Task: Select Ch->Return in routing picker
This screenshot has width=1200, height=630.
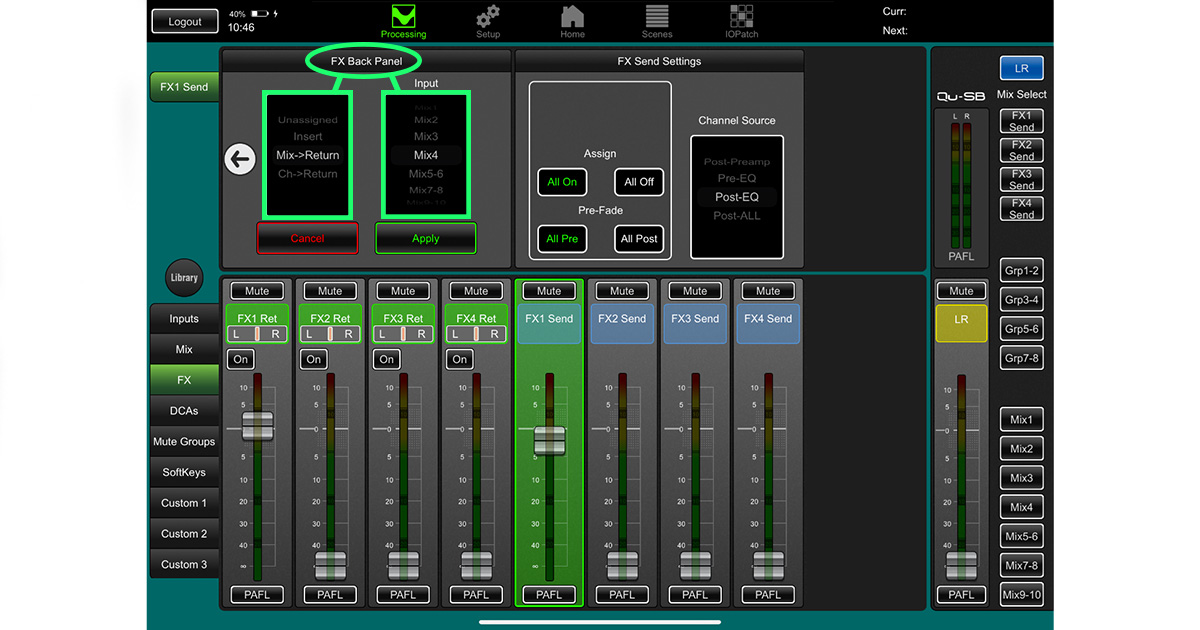Action: click(308, 174)
